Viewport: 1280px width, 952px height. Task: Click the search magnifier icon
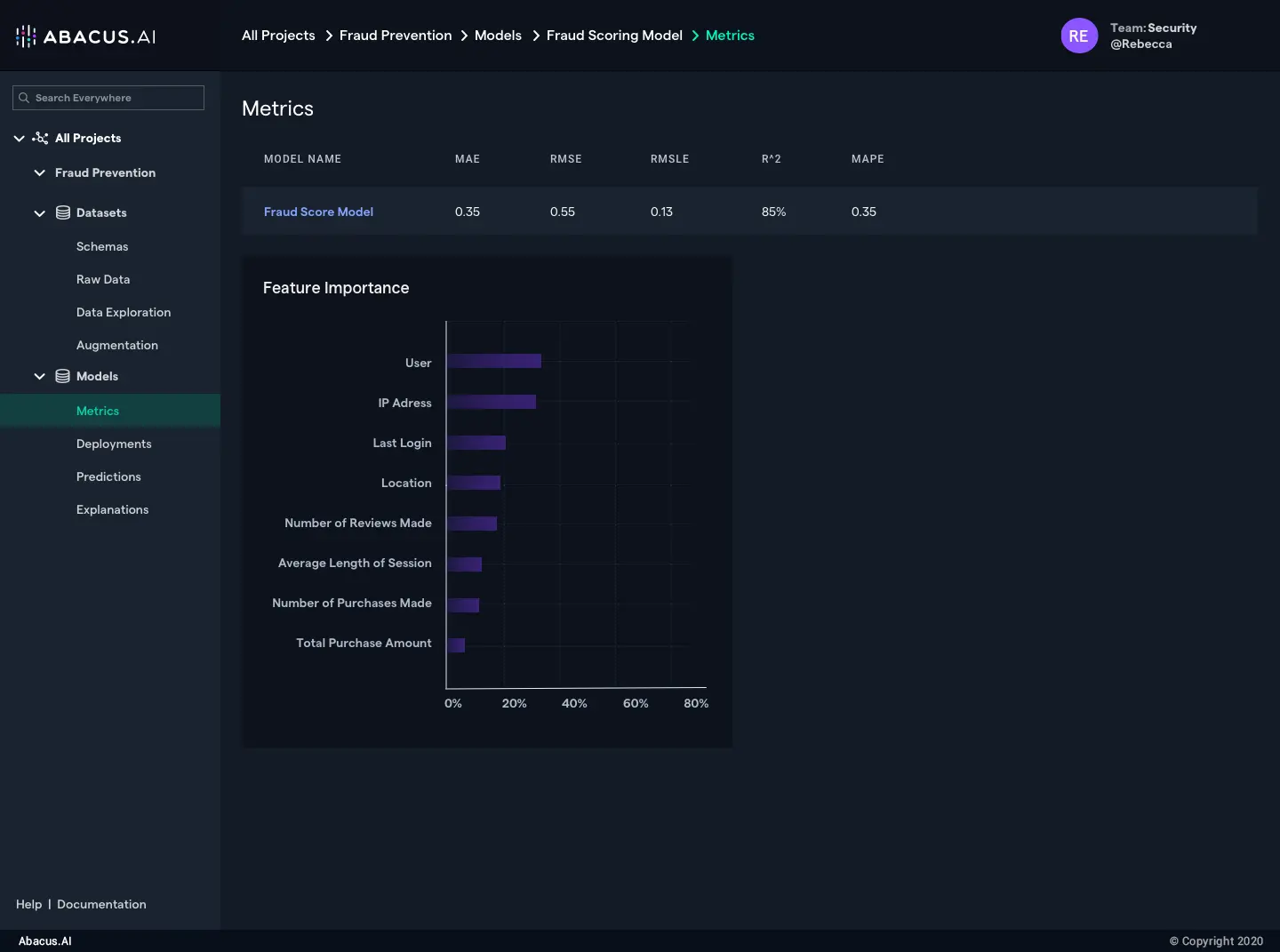[x=24, y=98]
